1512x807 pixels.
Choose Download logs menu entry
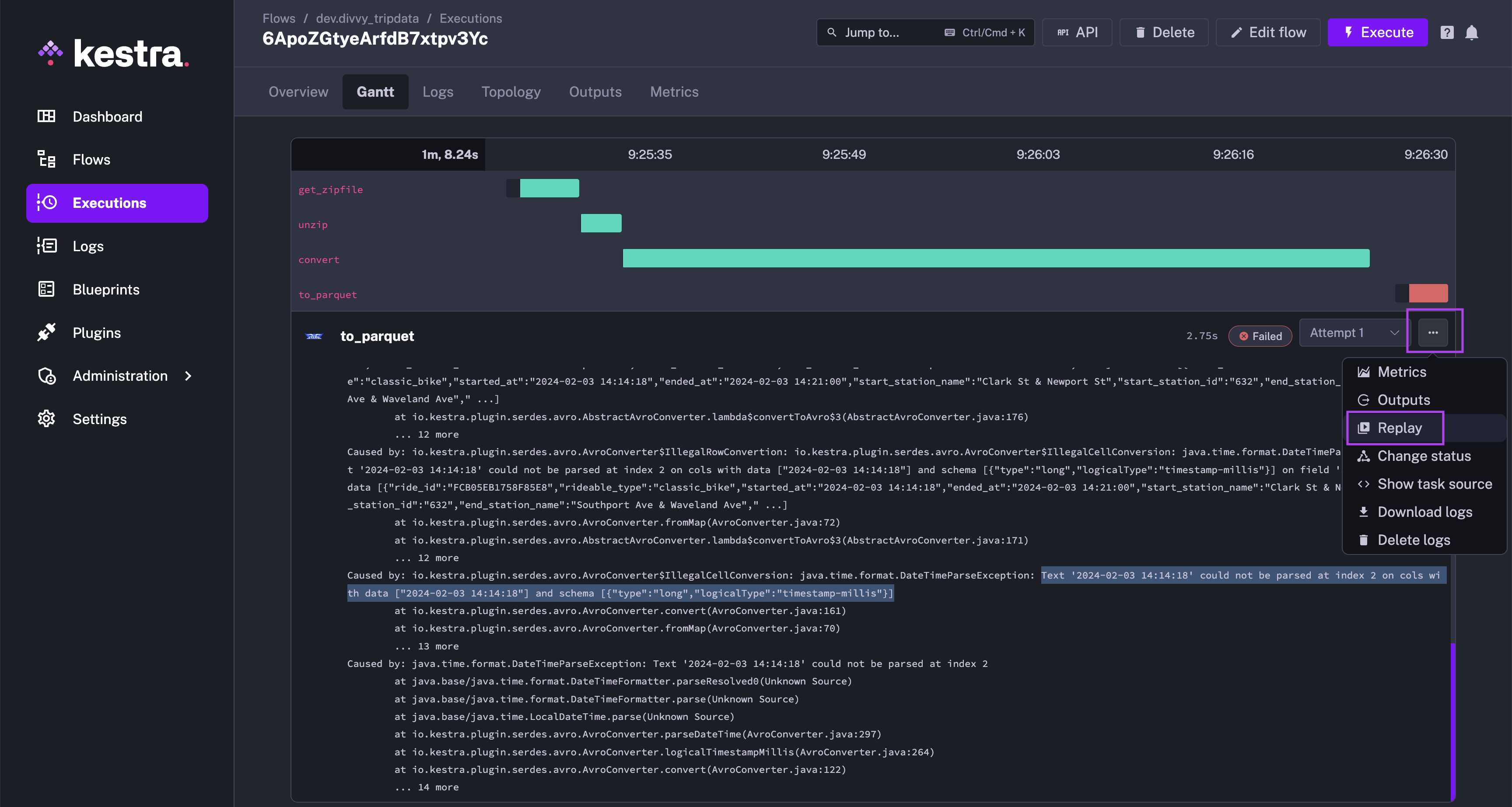[1424, 512]
